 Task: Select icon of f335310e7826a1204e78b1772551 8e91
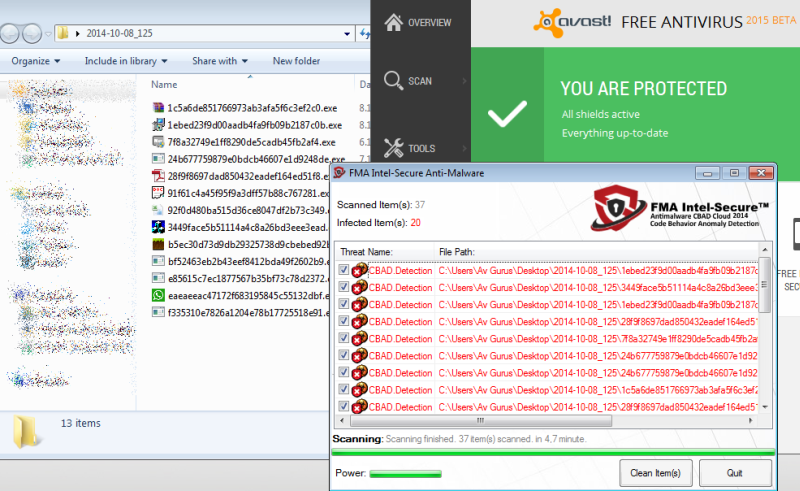click(158, 312)
